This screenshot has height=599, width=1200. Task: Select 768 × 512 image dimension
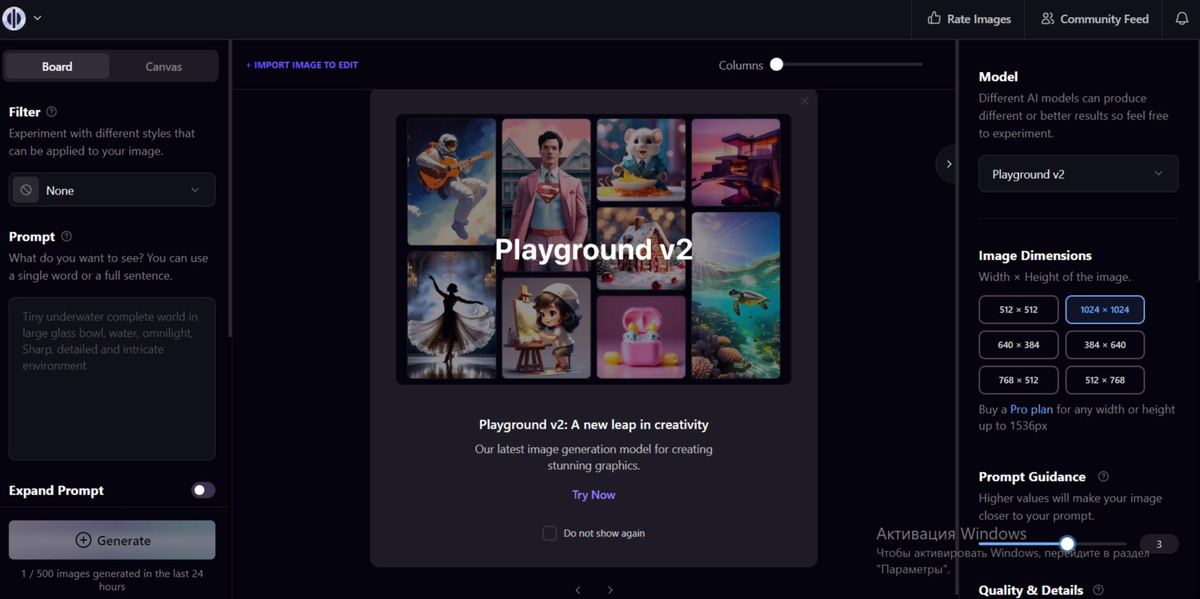tap(1018, 380)
